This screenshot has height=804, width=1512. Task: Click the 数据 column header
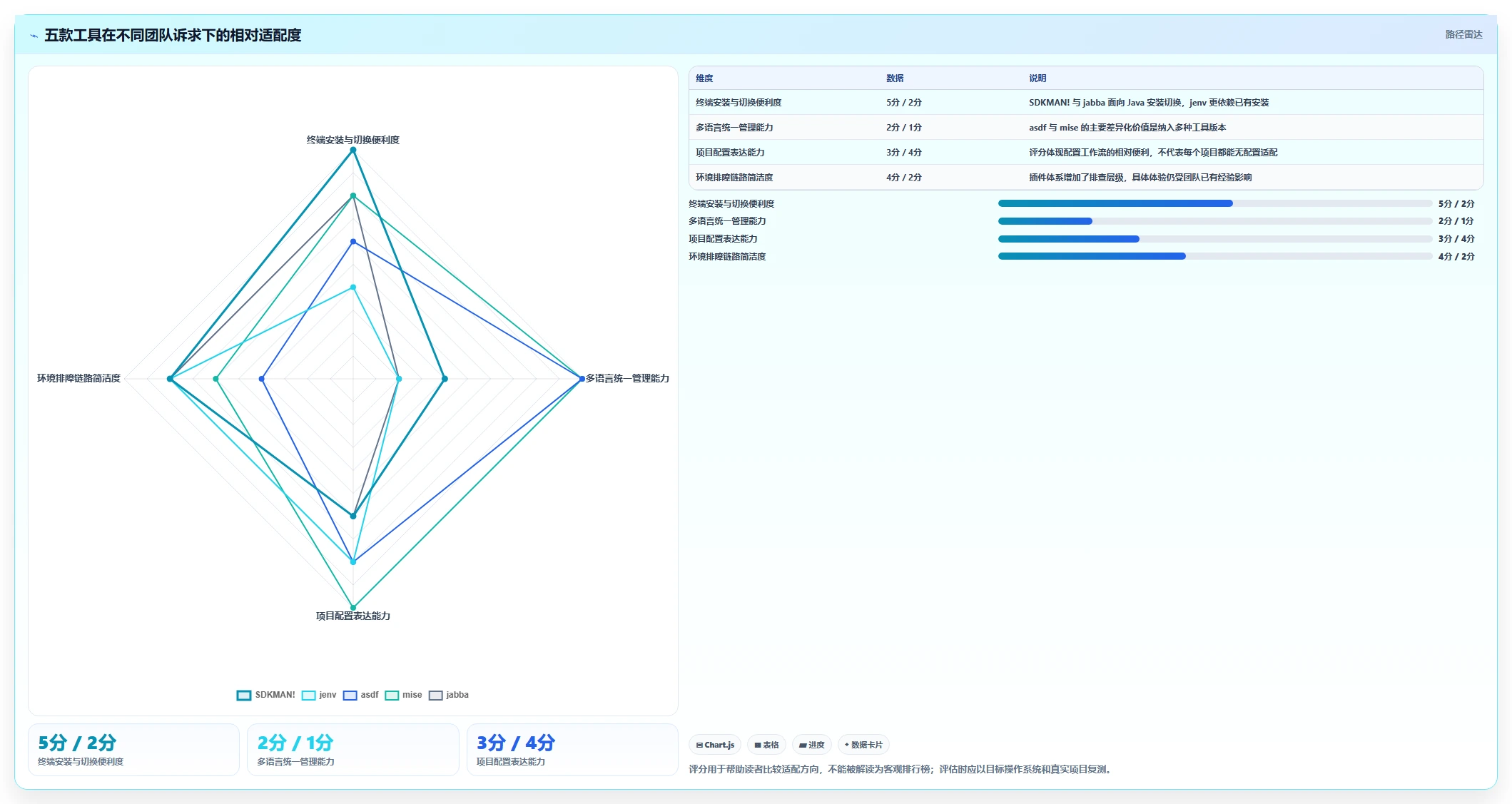[x=895, y=78]
